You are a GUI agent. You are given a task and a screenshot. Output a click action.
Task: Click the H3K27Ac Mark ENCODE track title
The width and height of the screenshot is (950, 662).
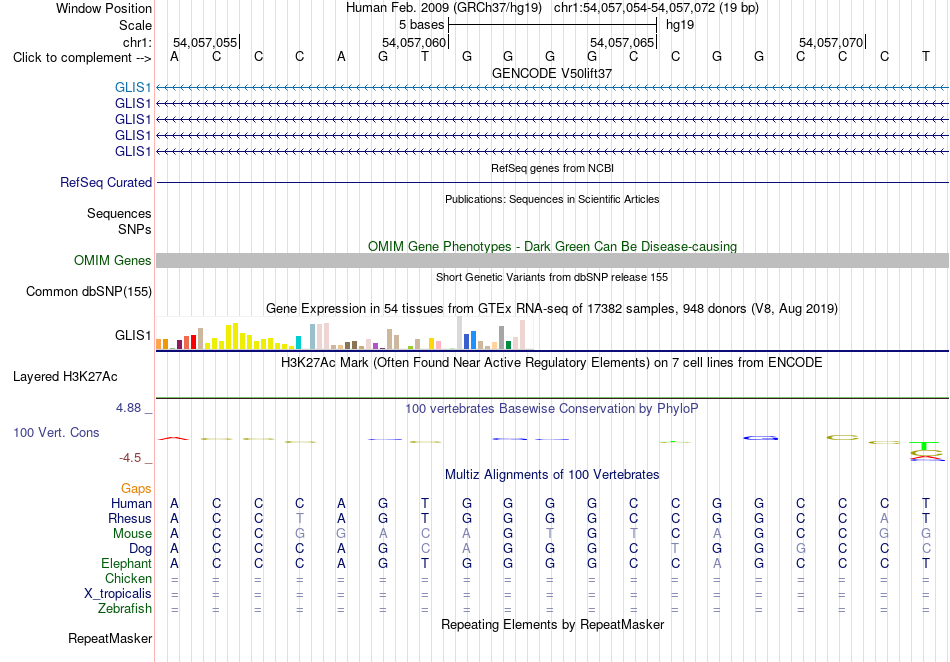click(552, 363)
